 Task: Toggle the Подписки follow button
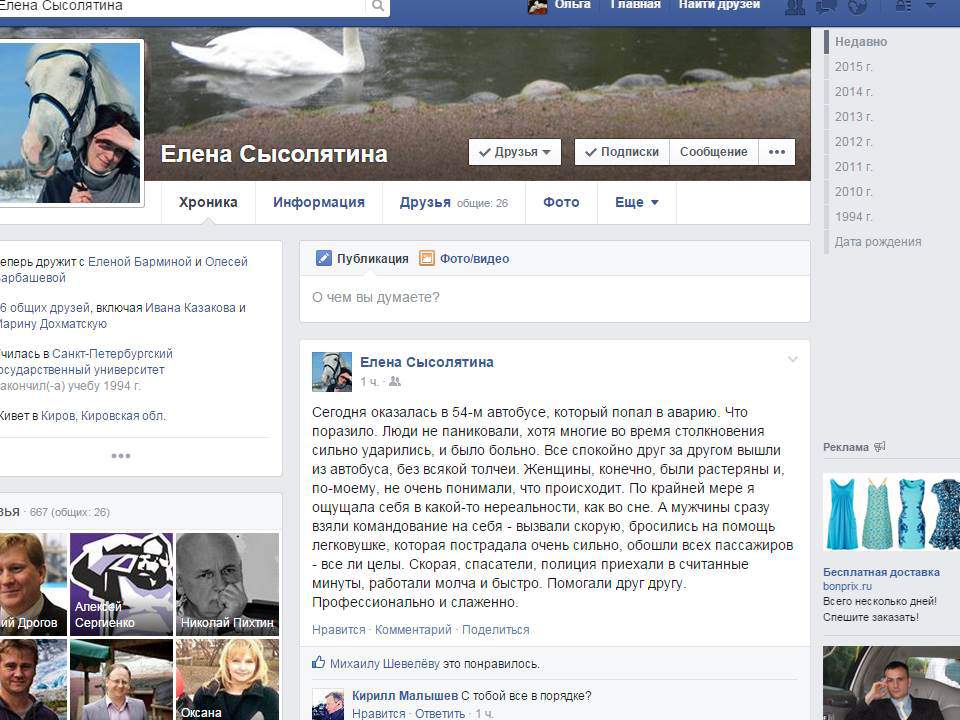622,152
